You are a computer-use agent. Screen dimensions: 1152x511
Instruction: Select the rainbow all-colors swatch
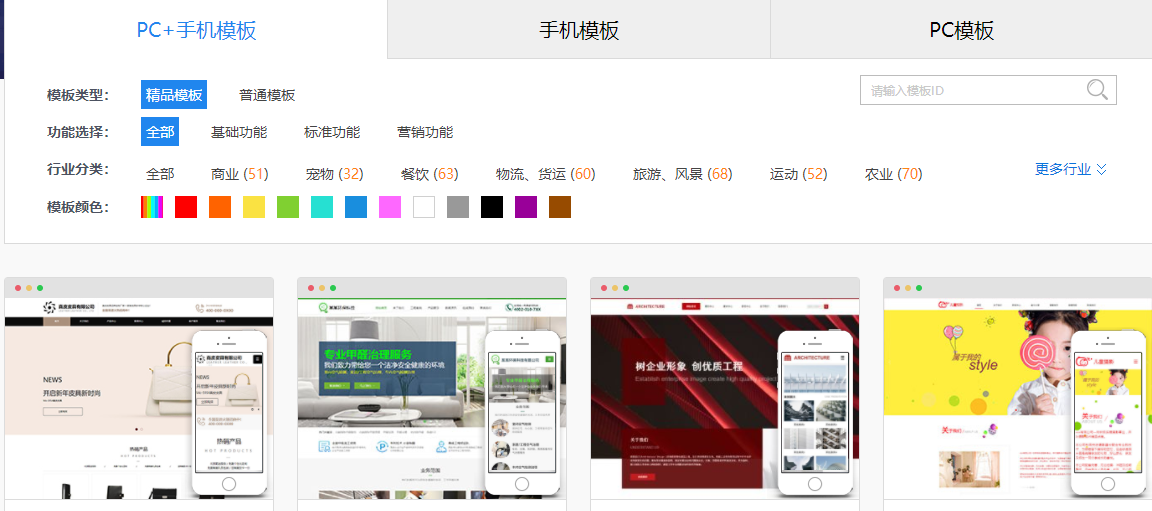click(x=152, y=207)
